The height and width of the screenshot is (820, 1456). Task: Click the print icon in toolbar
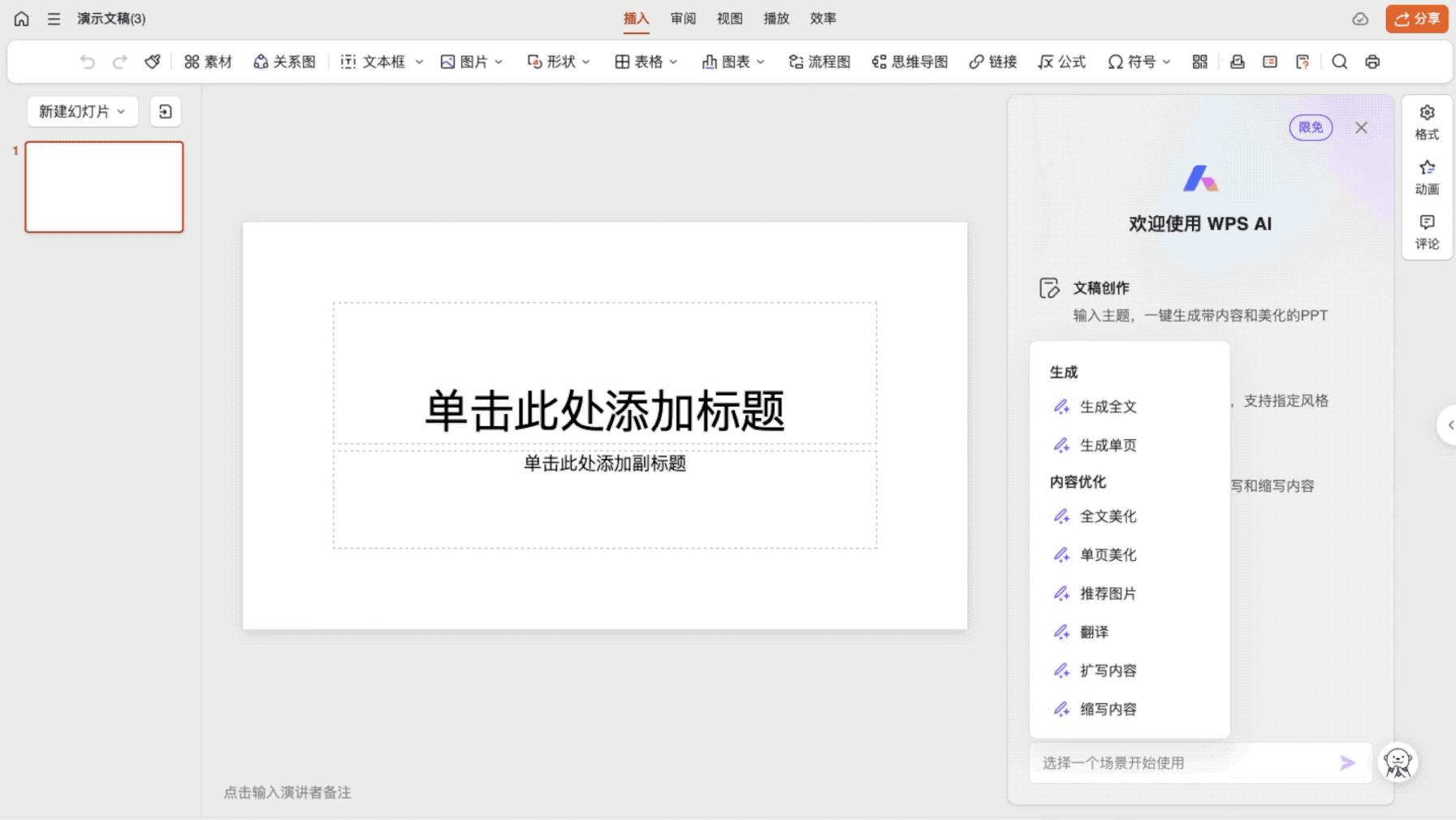point(1372,62)
